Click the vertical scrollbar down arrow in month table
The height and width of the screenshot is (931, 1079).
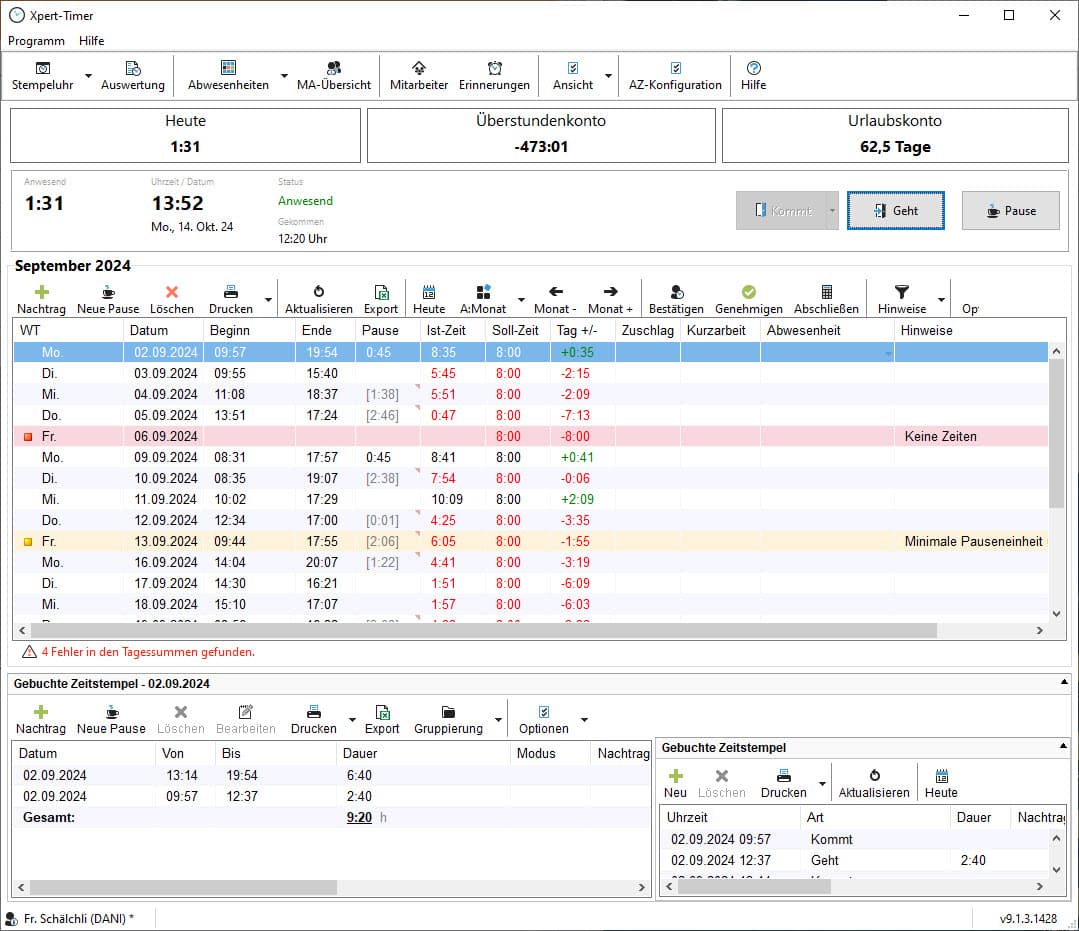coord(1057,614)
